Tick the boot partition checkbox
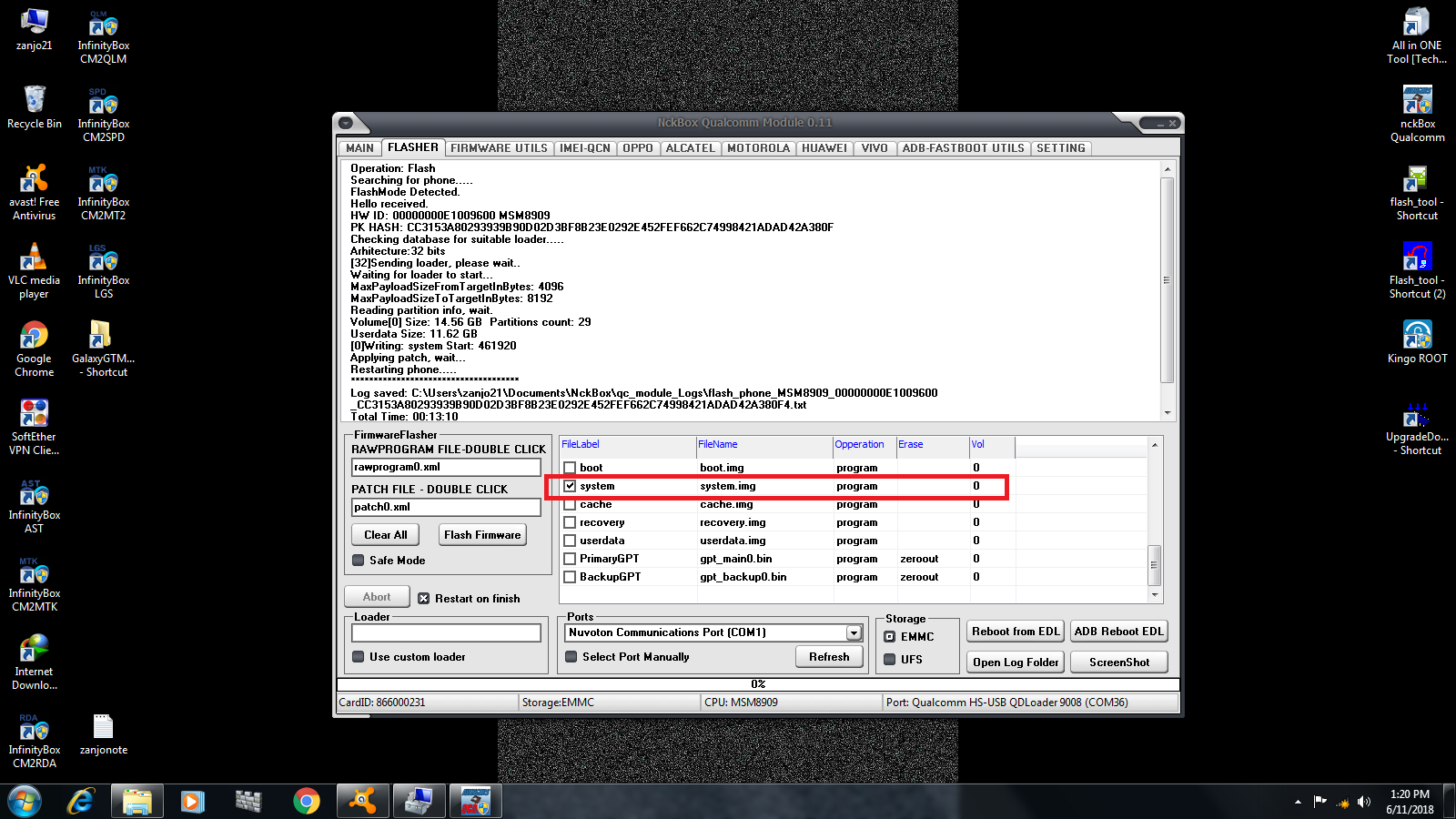 click(570, 468)
